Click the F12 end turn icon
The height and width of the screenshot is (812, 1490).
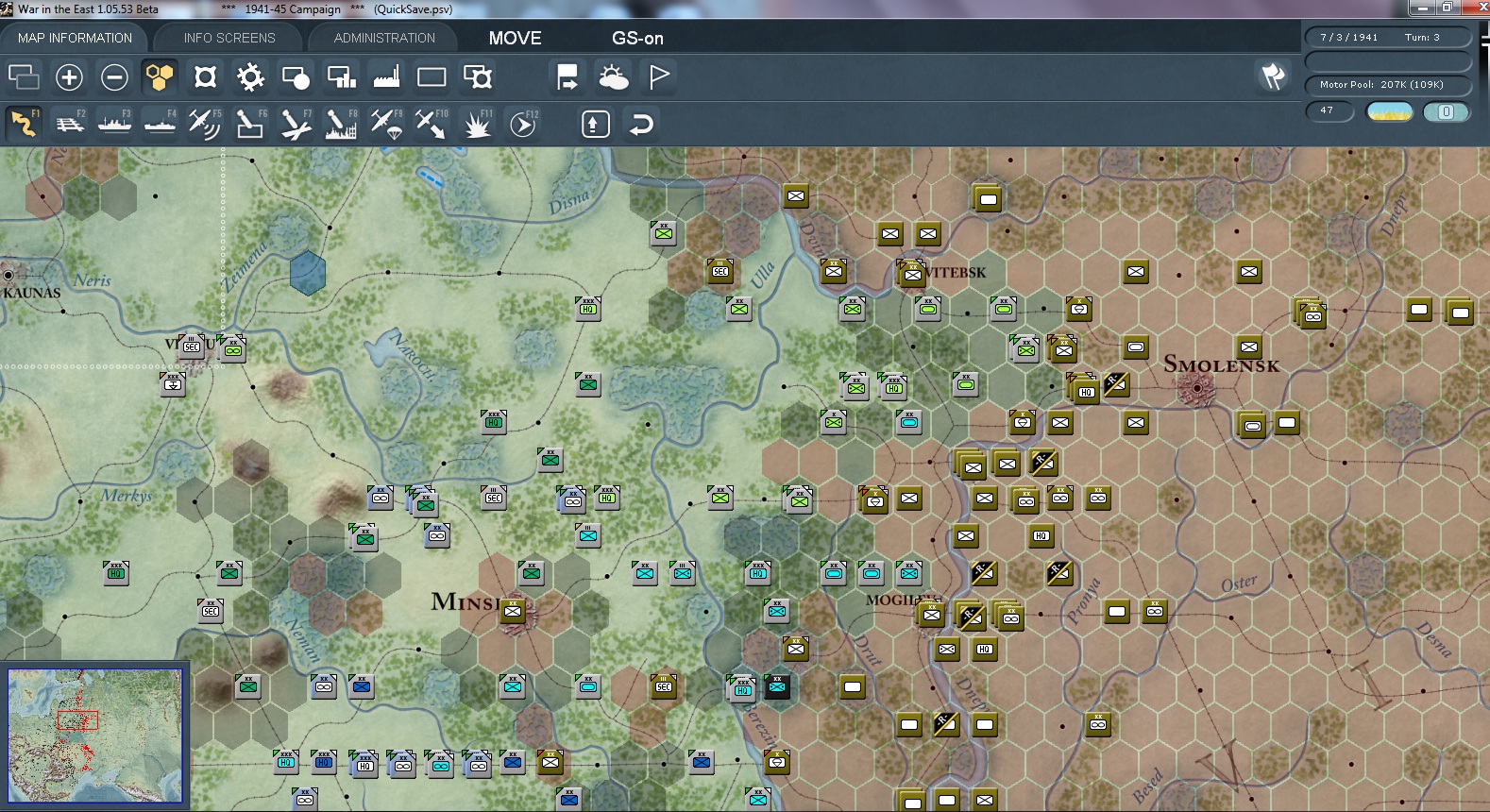tap(523, 124)
